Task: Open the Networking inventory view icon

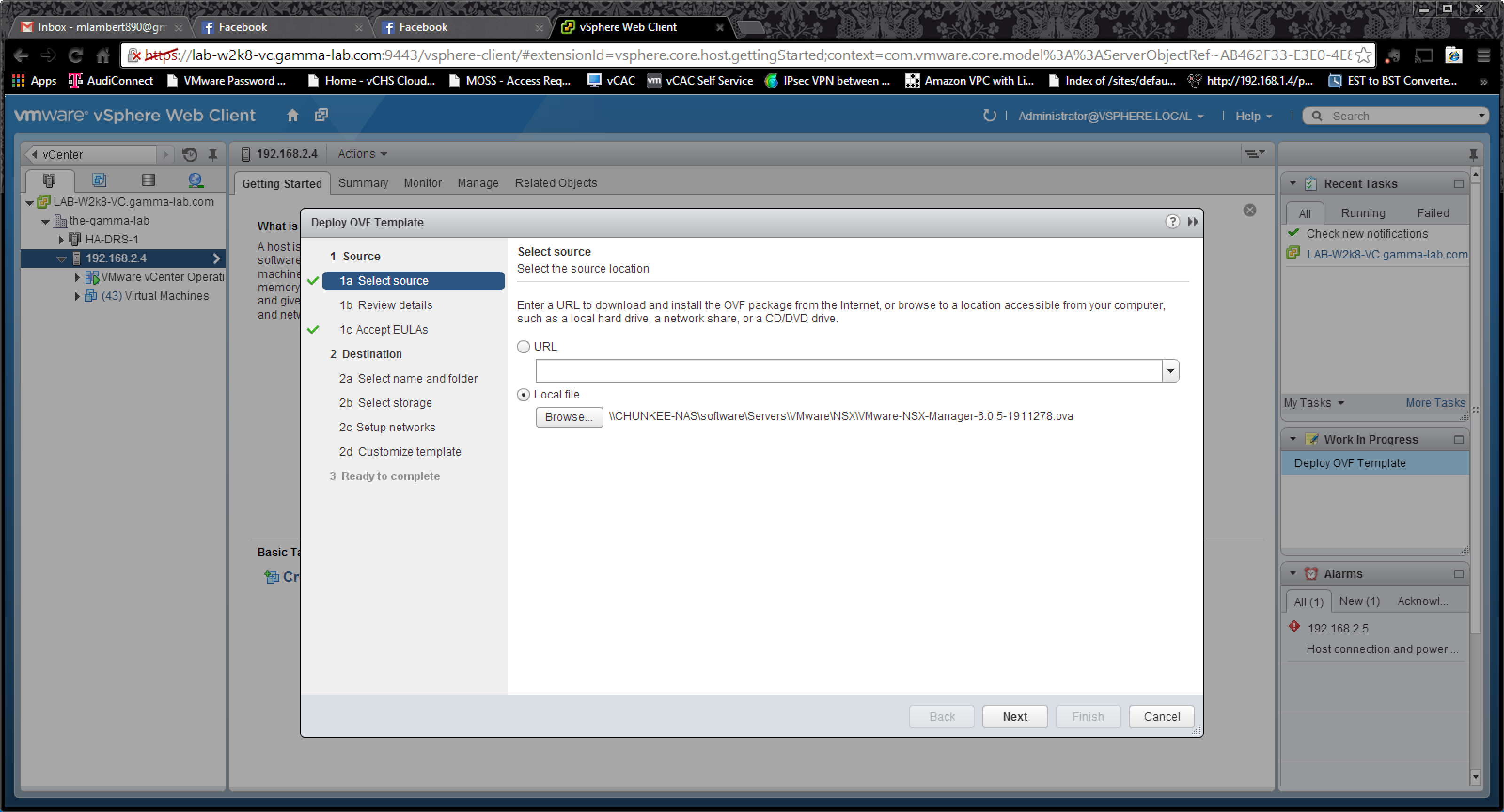Action: [x=196, y=180]
